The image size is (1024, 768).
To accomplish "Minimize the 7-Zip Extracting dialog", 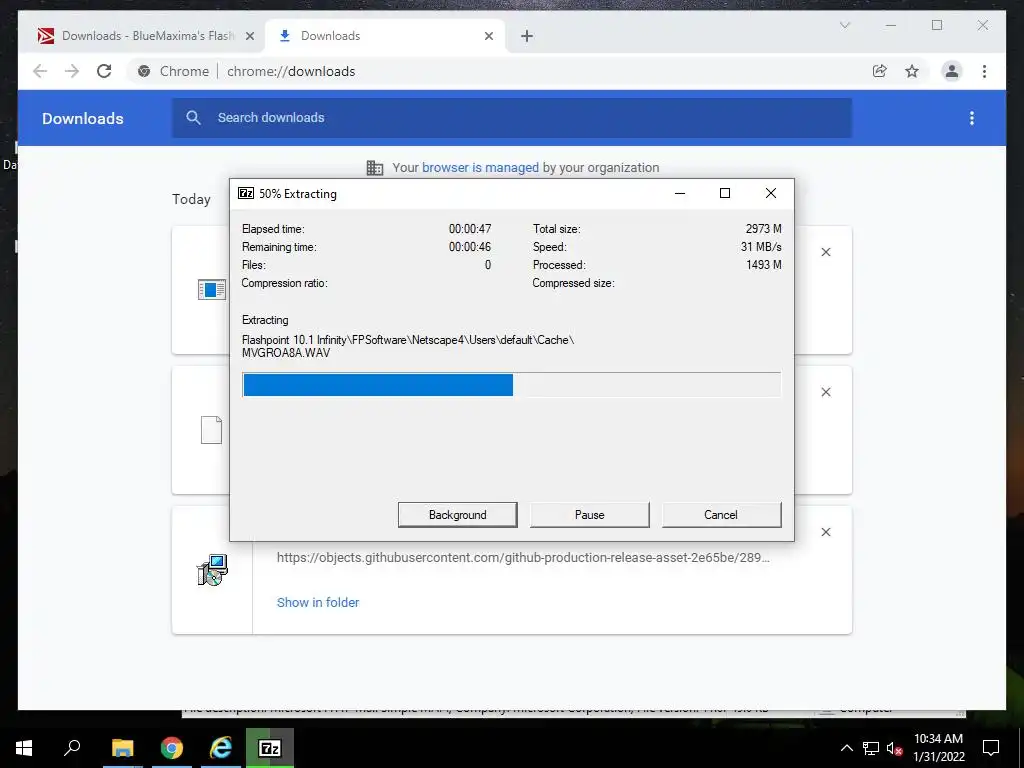I will (680, 193).
